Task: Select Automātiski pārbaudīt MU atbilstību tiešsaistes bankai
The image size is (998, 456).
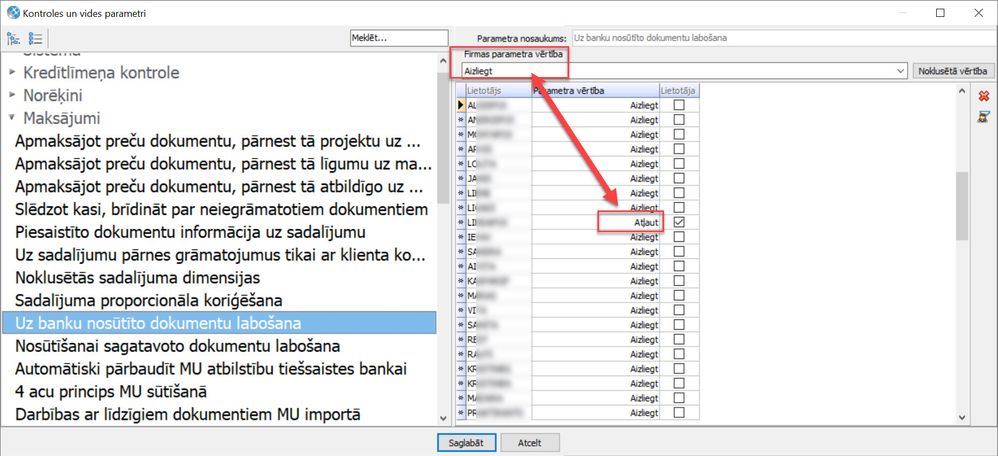Action: point(211,369)
